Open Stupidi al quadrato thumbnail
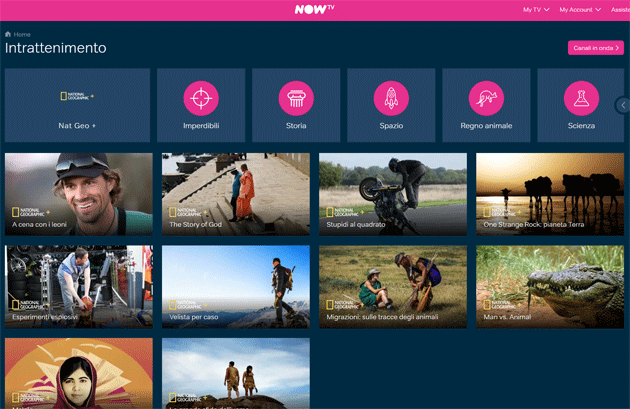This screenshot has width=630, height=409. [x=393, y=193]
